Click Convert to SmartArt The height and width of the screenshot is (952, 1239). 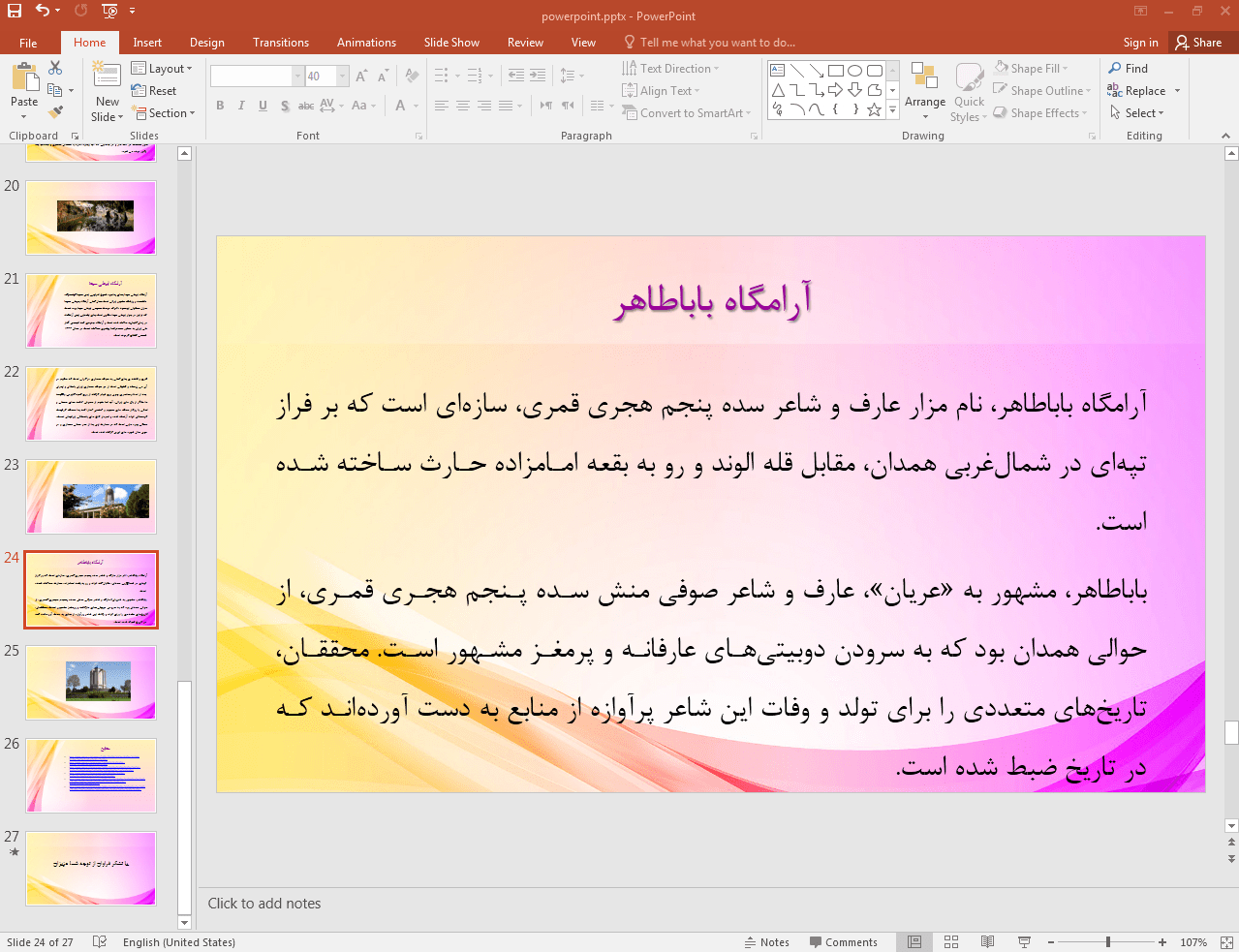[x=687, y=112]
